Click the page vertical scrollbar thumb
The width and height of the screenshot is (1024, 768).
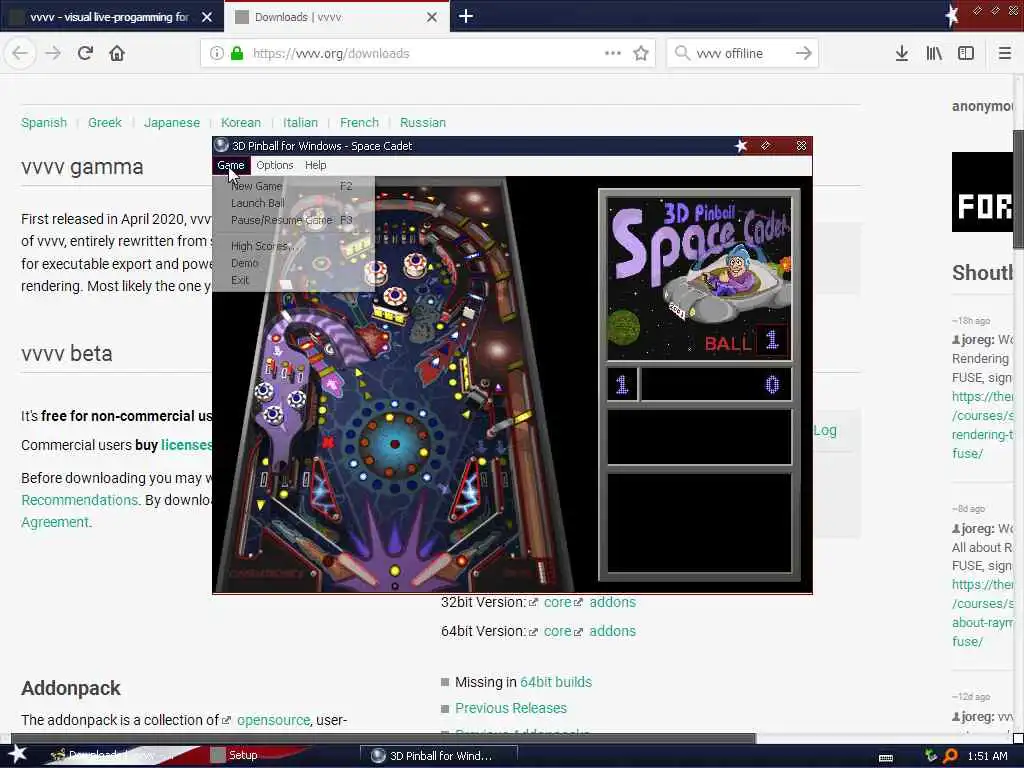coord(1018,189)
